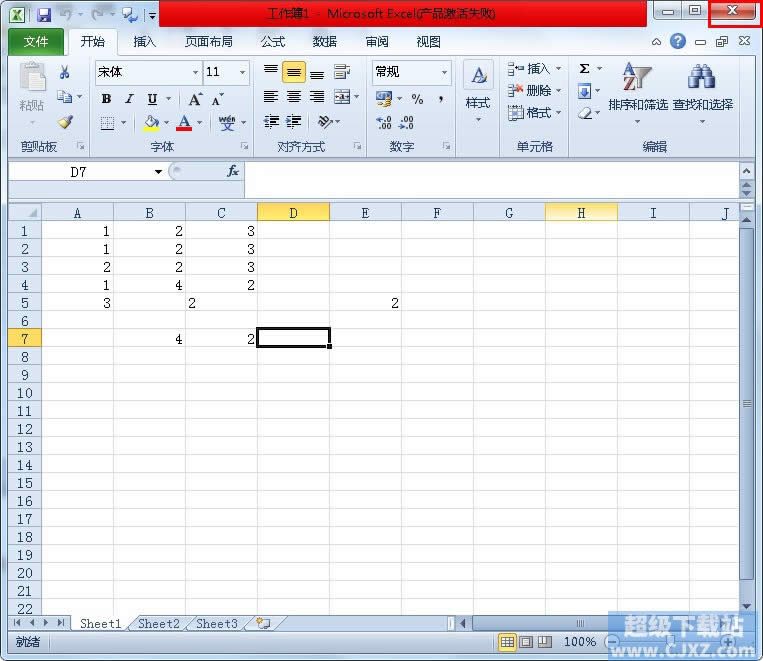Open the 格式 format cells dropdown

[x=534, y=113]
